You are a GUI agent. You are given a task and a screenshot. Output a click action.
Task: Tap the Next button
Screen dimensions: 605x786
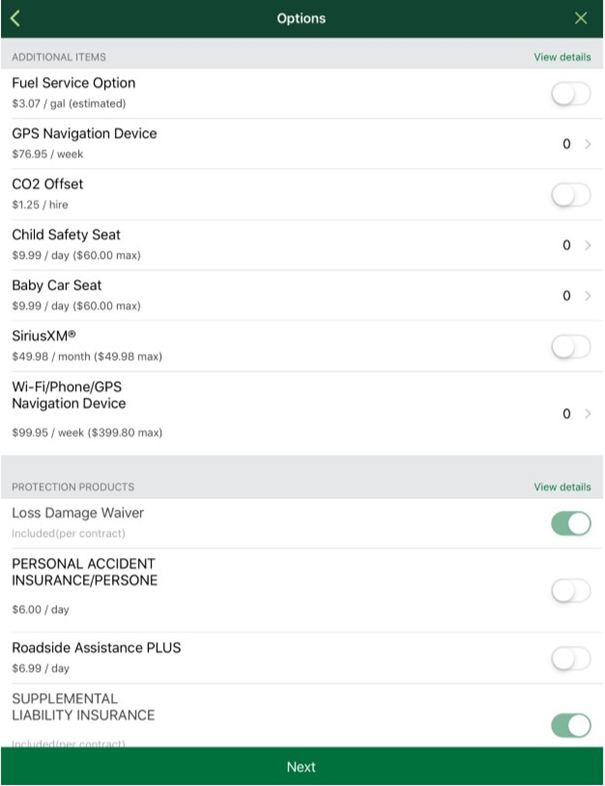click(302, 766)
